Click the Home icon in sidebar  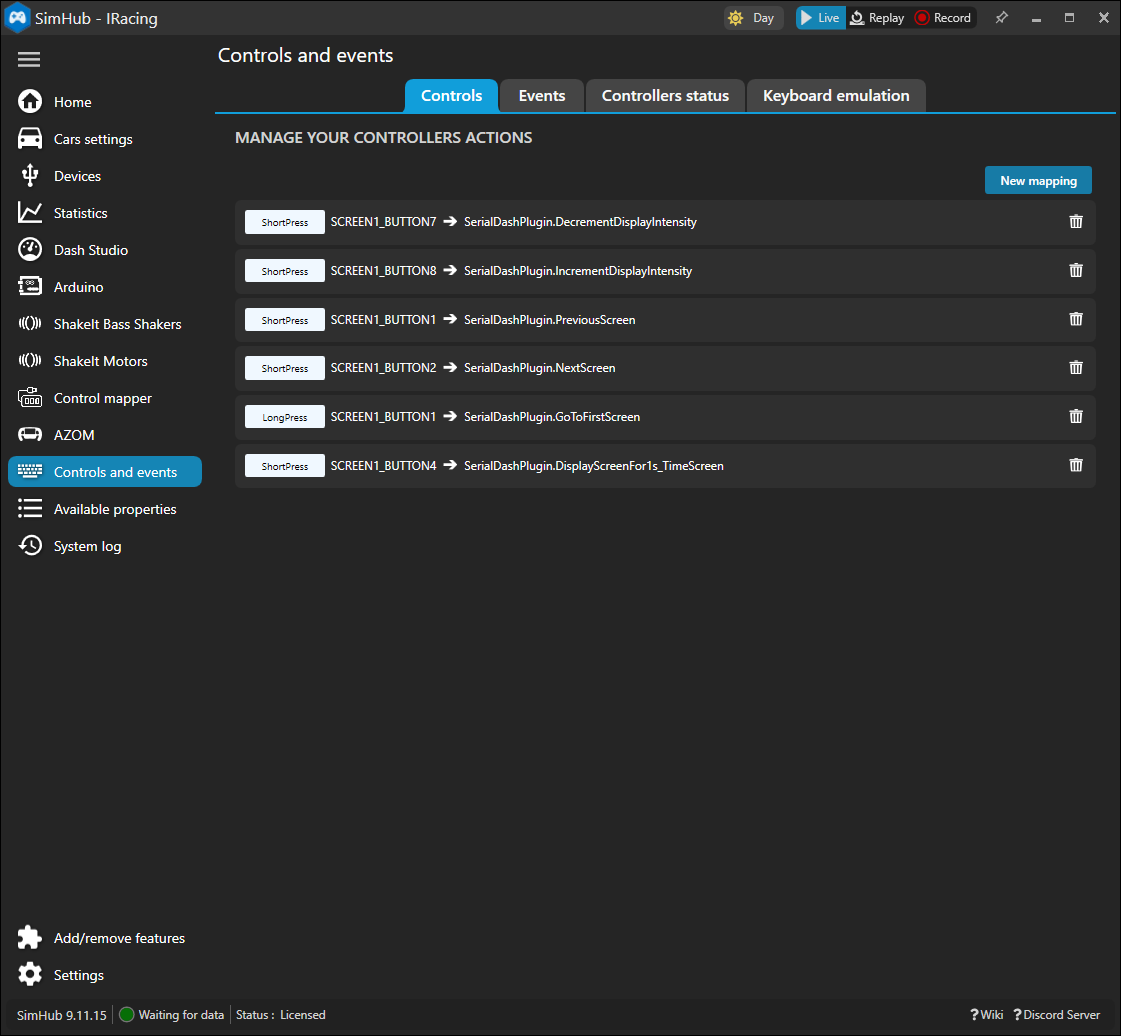30,102
